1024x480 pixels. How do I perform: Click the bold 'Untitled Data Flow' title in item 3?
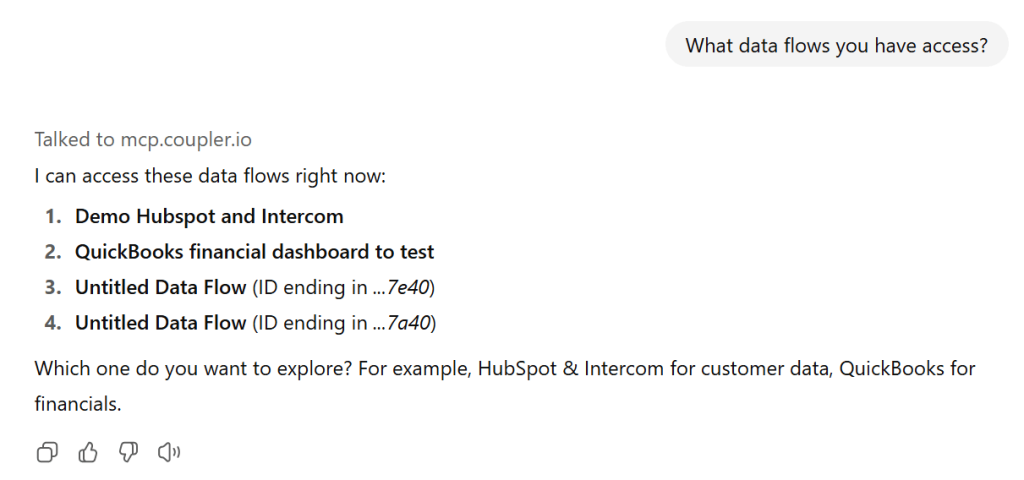pyautogui.click(x=160, y=288)
